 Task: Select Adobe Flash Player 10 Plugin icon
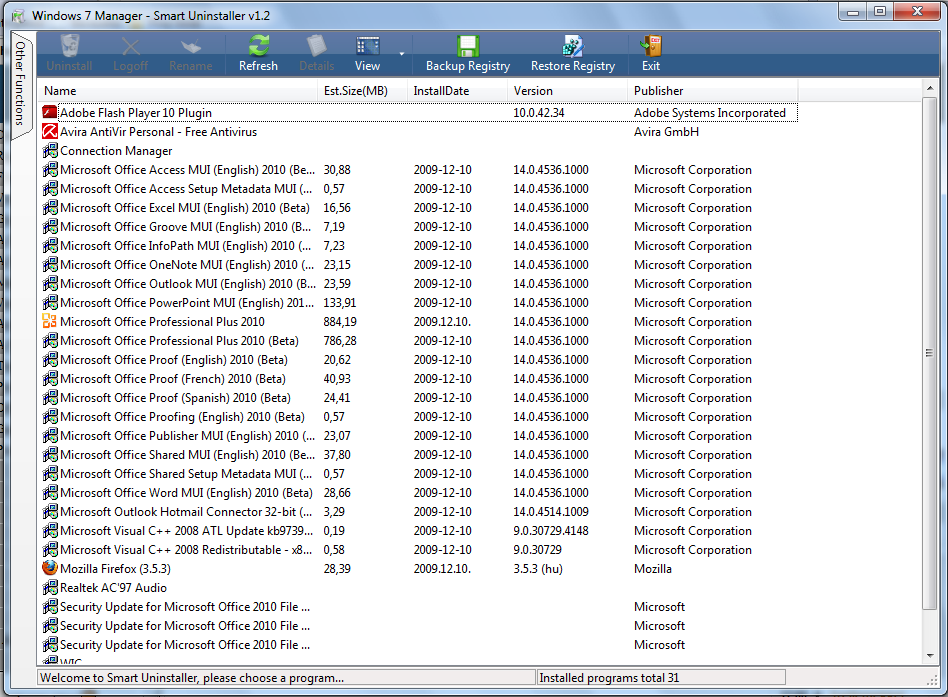click(50, 112)
